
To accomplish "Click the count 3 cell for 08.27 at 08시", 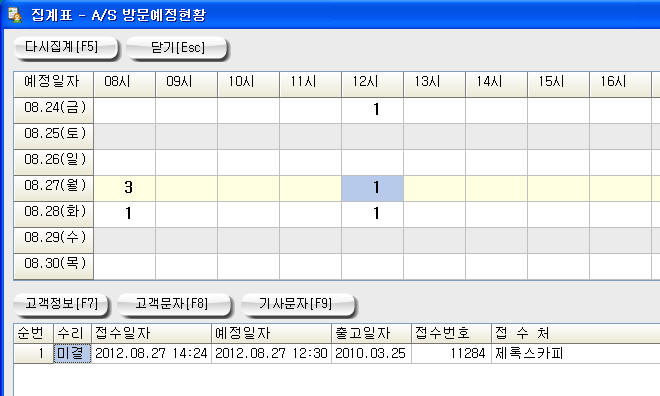I will tap(124, 188).
